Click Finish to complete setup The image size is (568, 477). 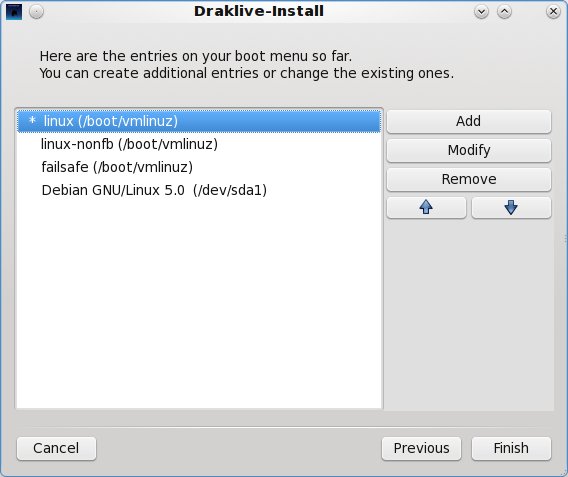(511, 448)
